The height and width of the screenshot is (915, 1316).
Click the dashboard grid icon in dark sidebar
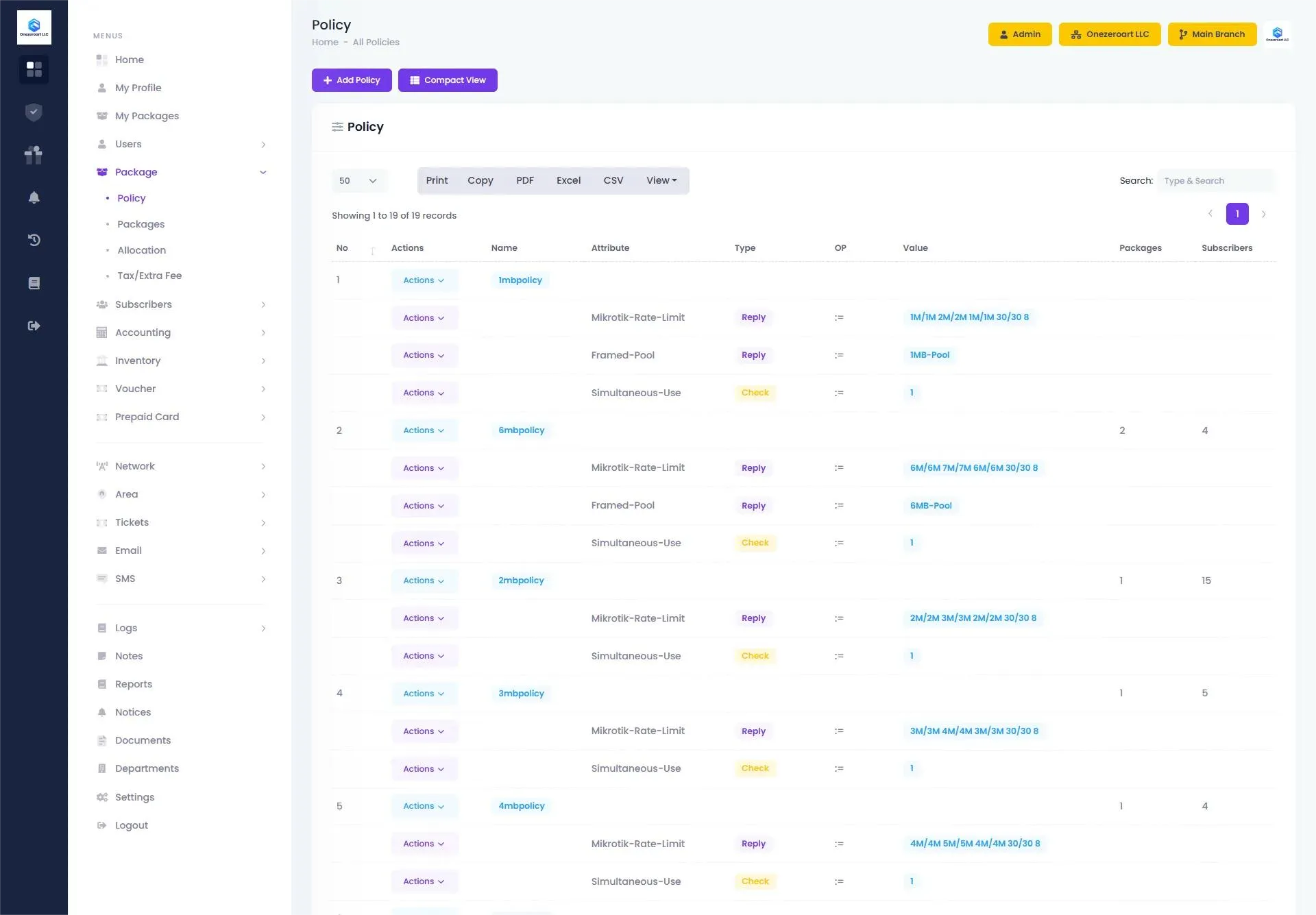(34, 69)
